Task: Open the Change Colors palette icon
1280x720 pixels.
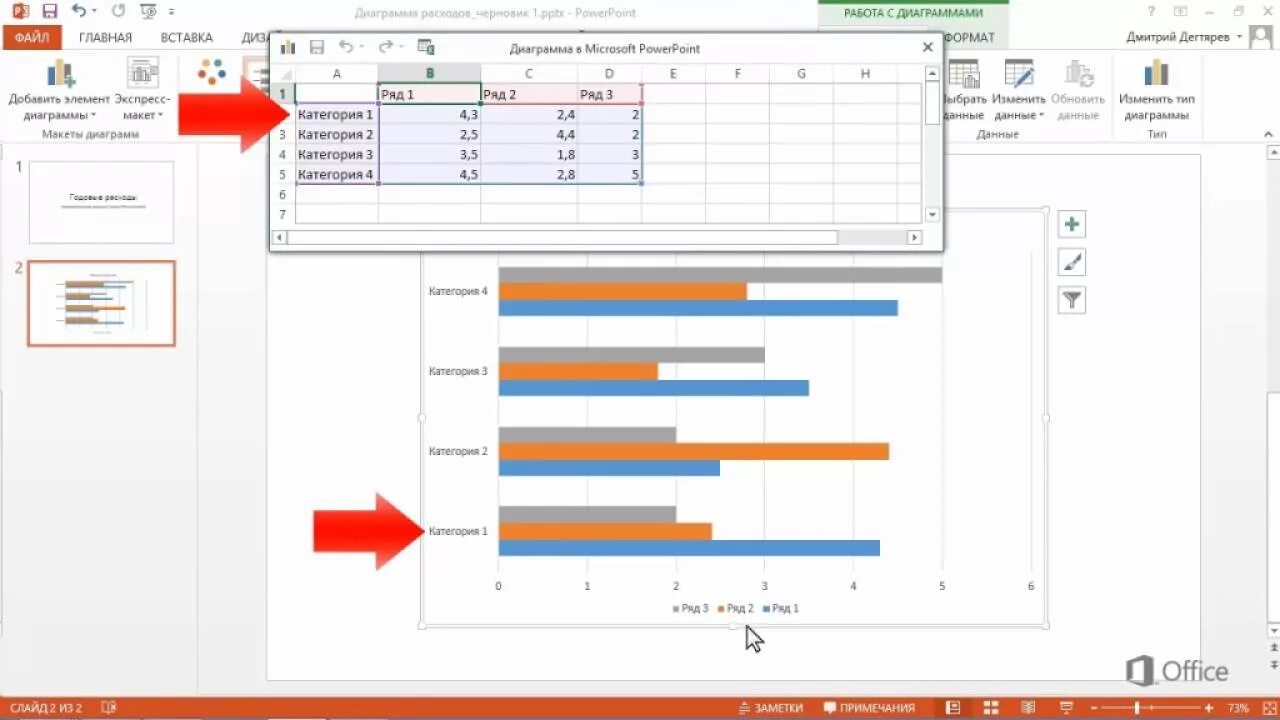Action: [212, 72]
